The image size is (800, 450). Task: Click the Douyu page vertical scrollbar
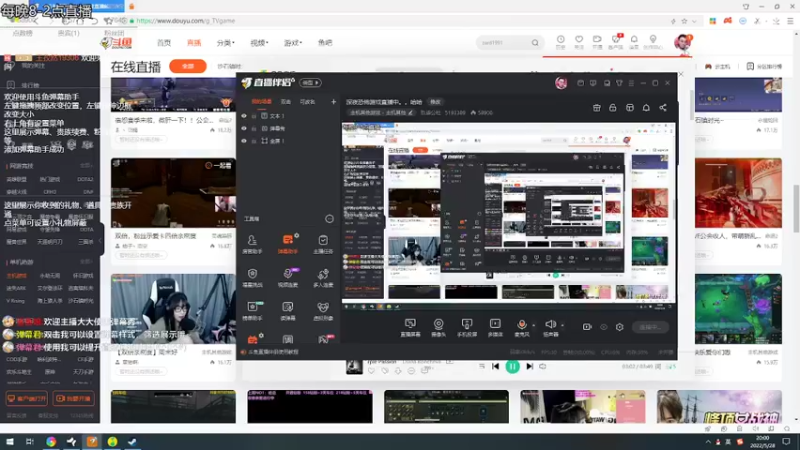(x=796, y=209)
